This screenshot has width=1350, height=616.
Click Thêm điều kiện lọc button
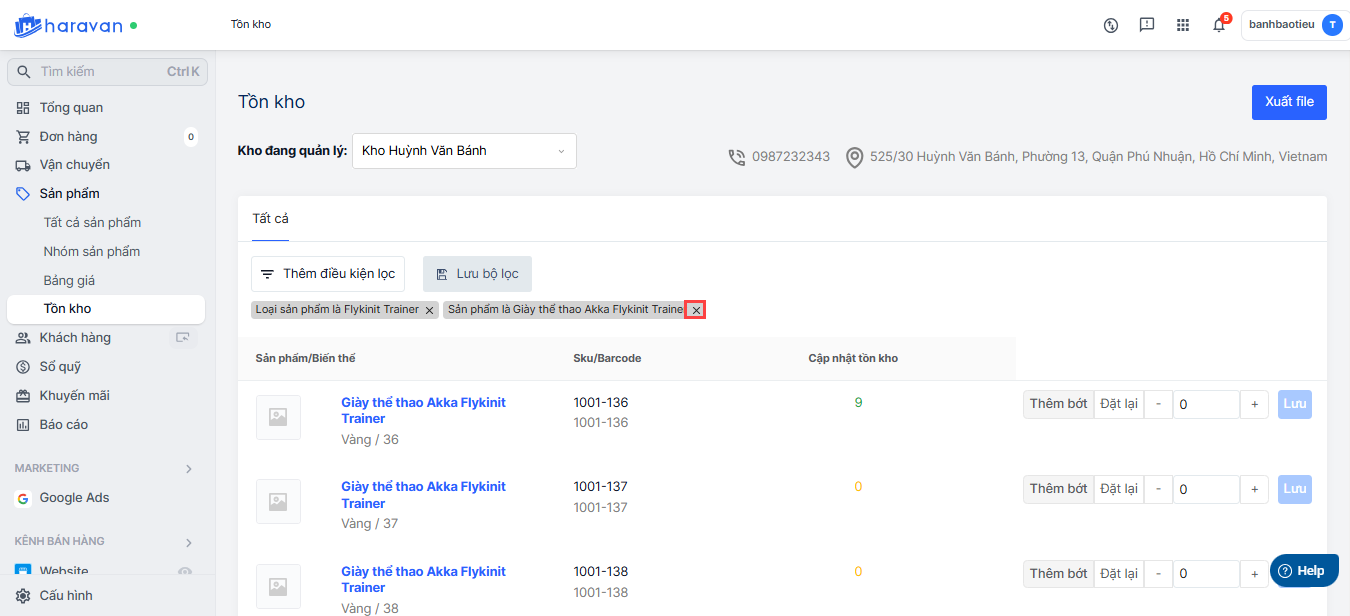pyautogui.click(x=327, y=274)
